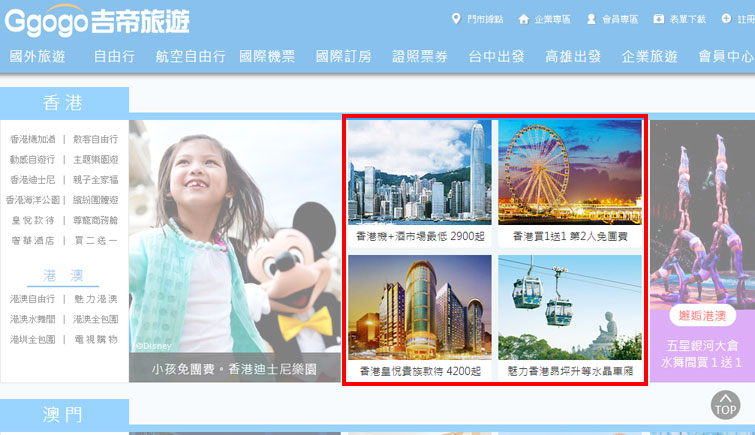Select the 買二送一 sidebar link
The height and width of the screenshot is (435, 755).
[x=95, y=240]
